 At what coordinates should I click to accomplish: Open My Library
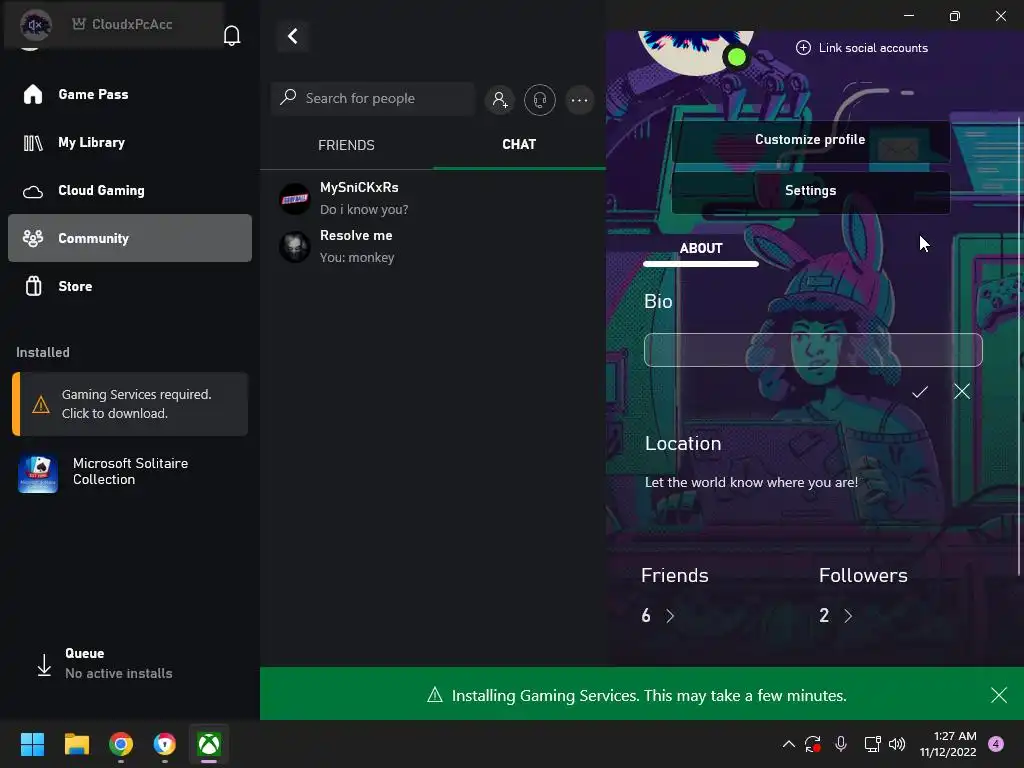(129, 142)
